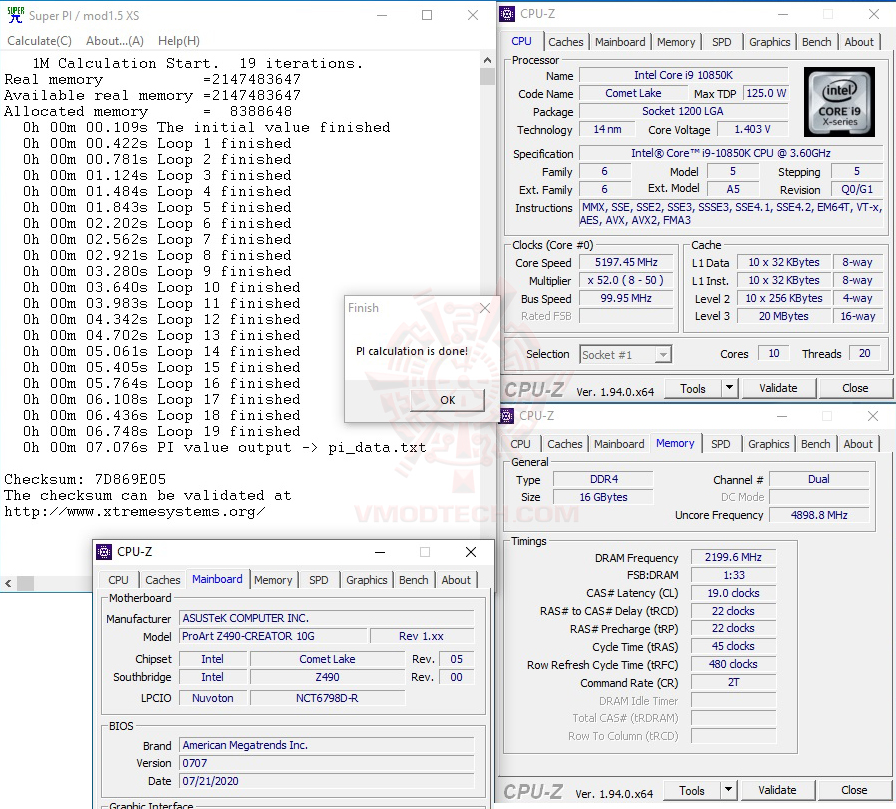Click Super PI vertical scrollbar up arrow
The height and width of the screenshot is (809, 896).
tap(487, 60)
